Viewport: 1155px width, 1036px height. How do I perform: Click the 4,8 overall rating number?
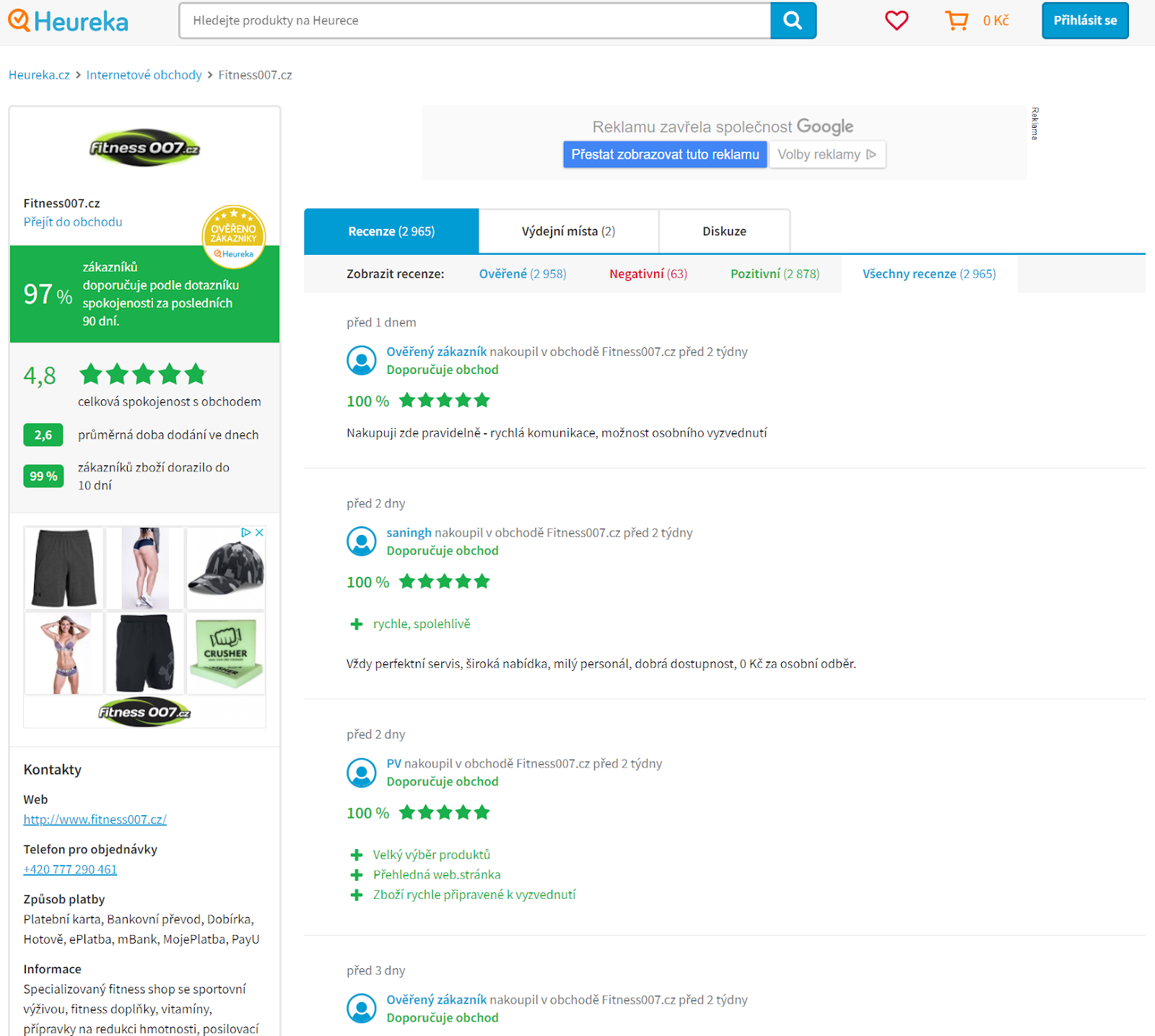click(40, 376)
